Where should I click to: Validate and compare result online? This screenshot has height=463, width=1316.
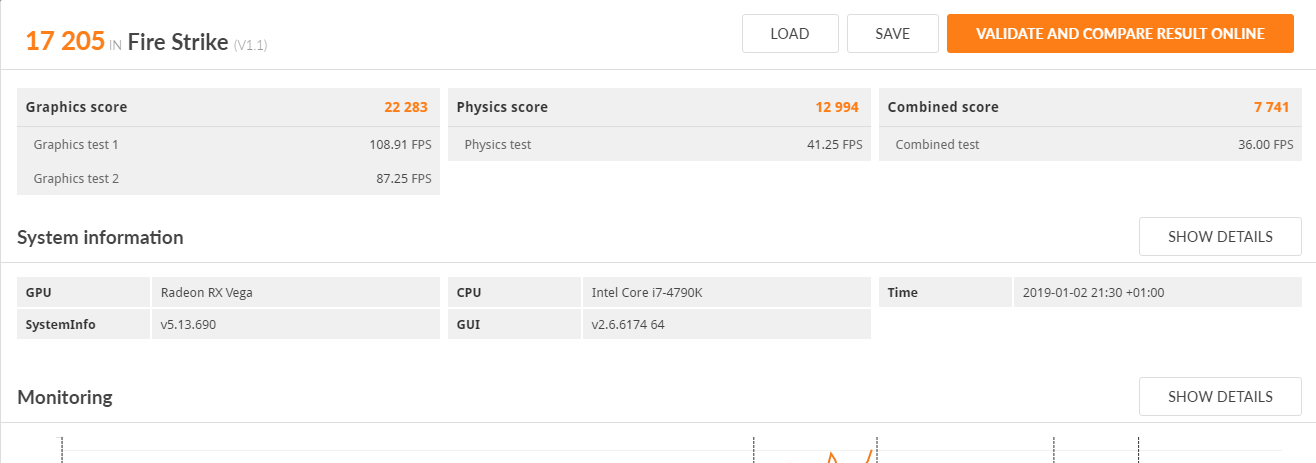pyautogui.click(x=1120, y=34)
